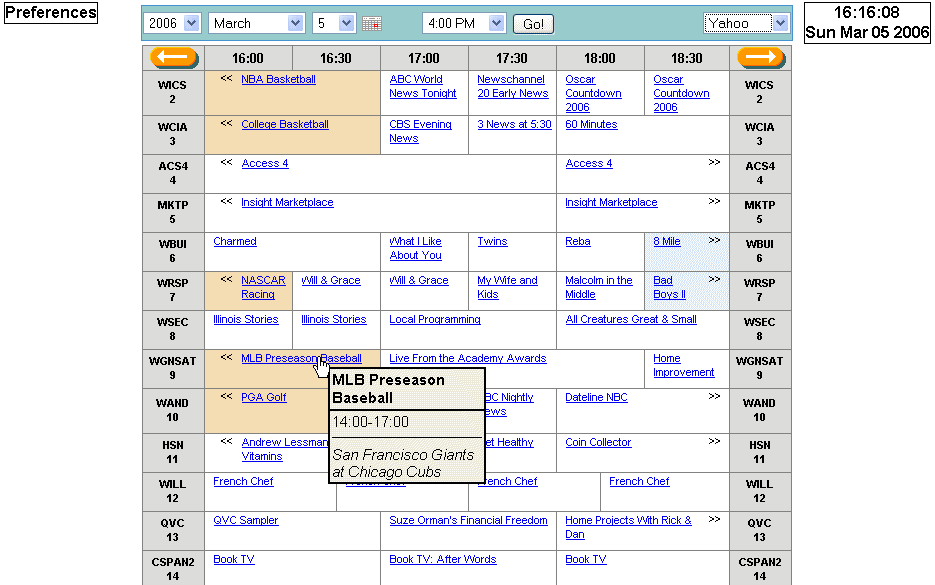
Task: Click the 14:00-17:00 time in the tooltip
Action: point(370,422)
